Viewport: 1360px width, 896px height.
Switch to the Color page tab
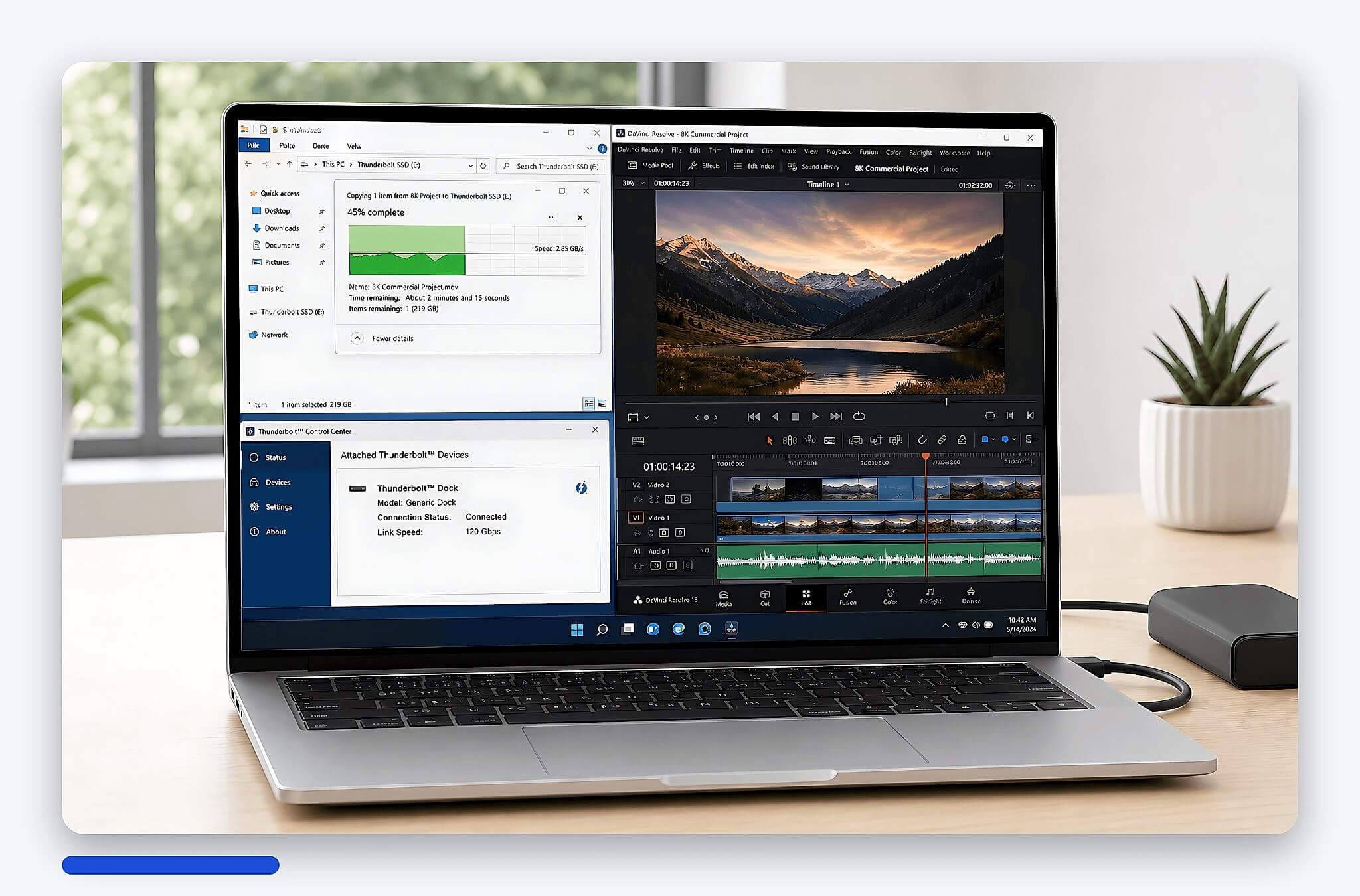click(890, 596)
